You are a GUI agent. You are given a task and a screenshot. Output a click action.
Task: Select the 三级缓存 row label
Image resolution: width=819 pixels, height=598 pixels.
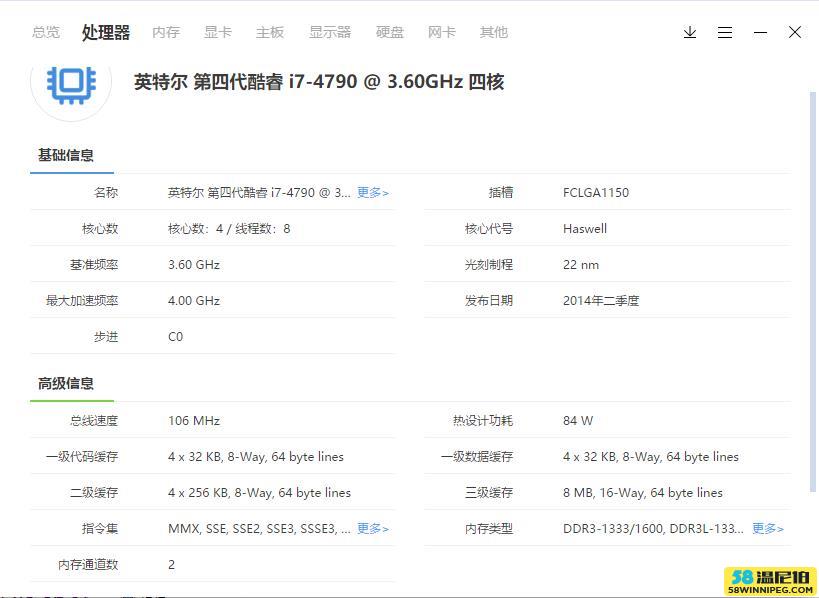489,493
